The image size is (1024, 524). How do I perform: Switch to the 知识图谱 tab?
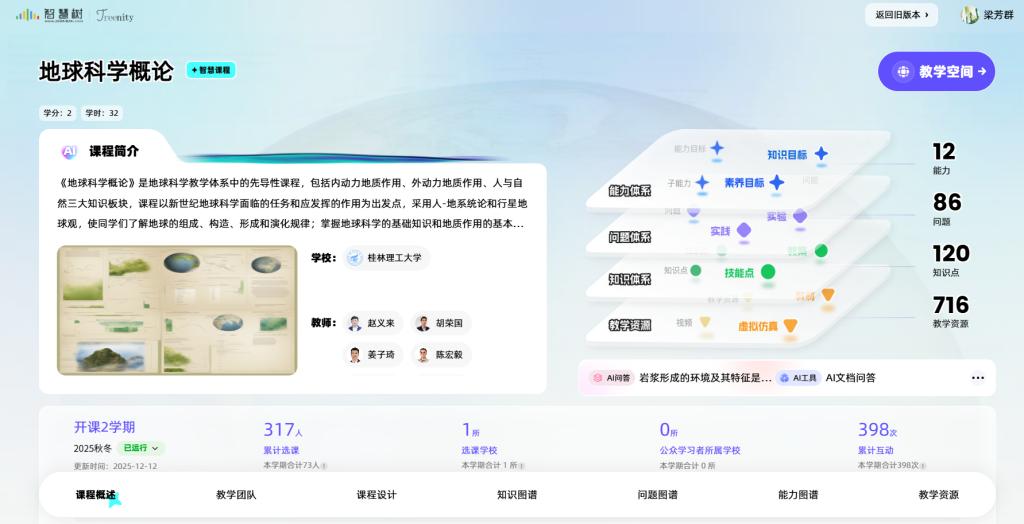517,495
